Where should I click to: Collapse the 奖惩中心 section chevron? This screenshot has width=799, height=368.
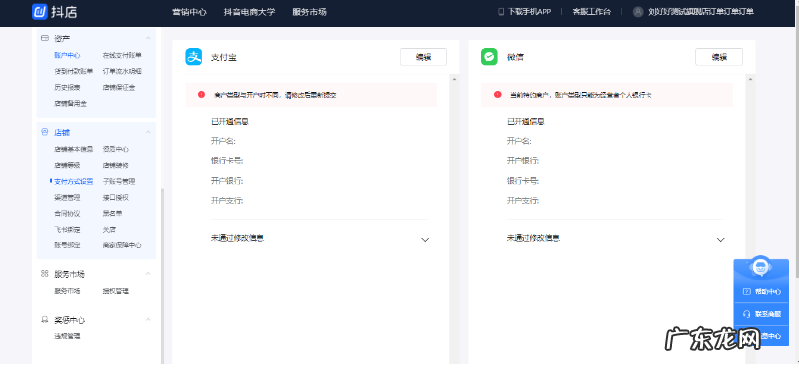[148, 320]
